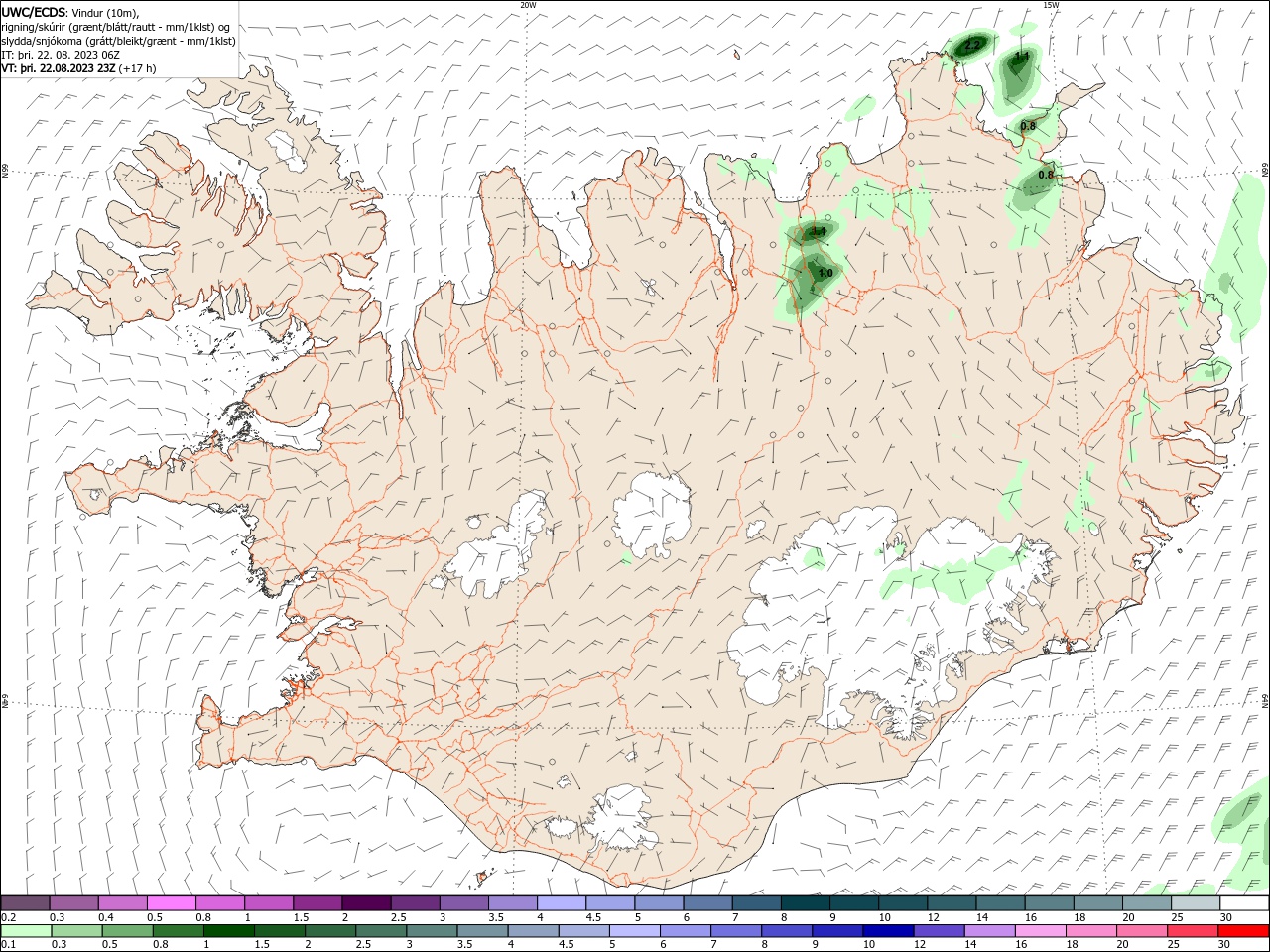Image resolution: width=1270 pixels, height=952 pixels.
Task: Click the 2.2 precipitation value on map
Action: click(971, 46)
